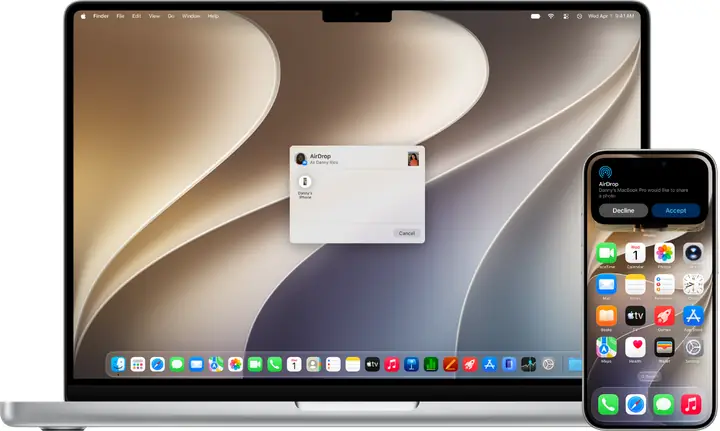This screenshot has height=431, width=720.
Task: Open Finder from the Mac dock
Action: point(118,364)
